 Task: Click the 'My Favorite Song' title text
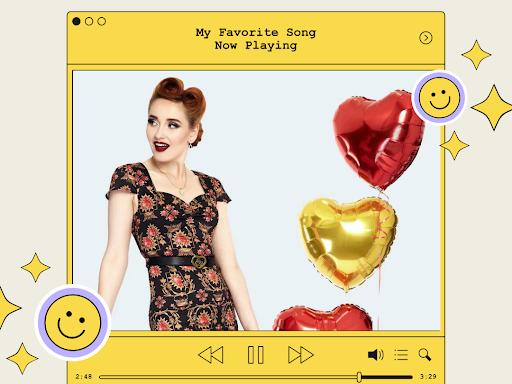coord(256,32)
